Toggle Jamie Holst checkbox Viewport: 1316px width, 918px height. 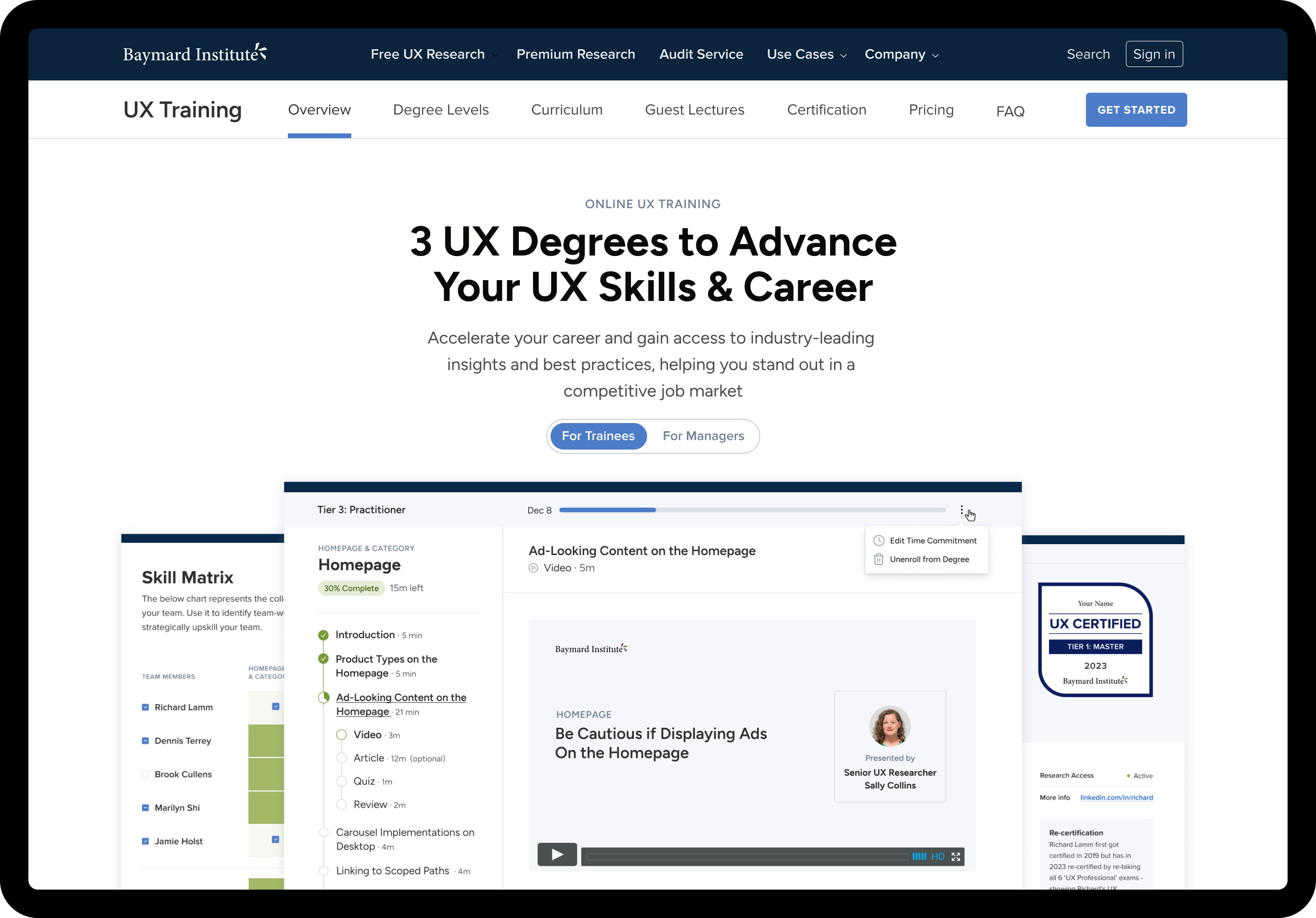(x=145, y=841)
